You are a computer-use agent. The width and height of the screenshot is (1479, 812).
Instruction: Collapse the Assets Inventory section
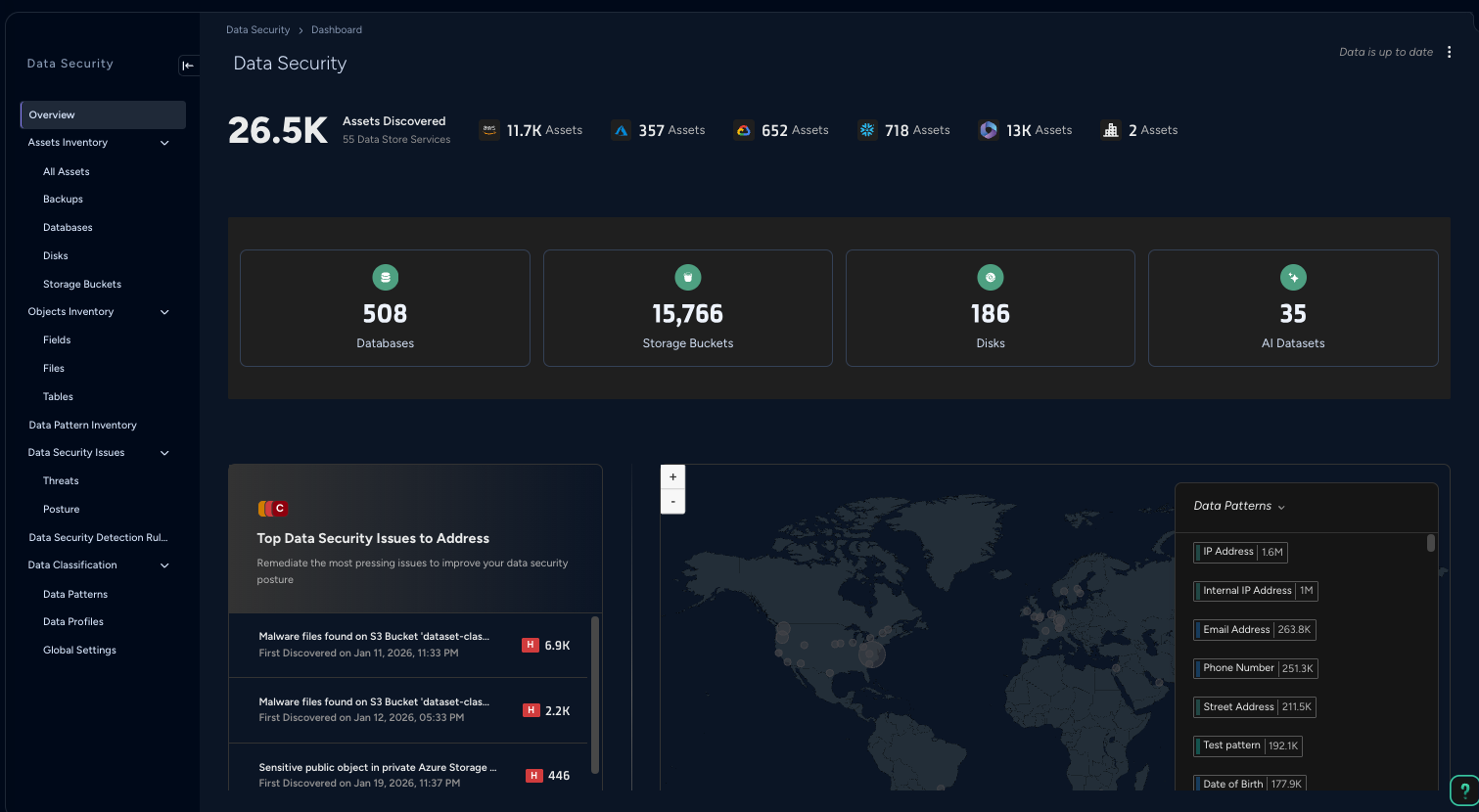tap(164, 143)
